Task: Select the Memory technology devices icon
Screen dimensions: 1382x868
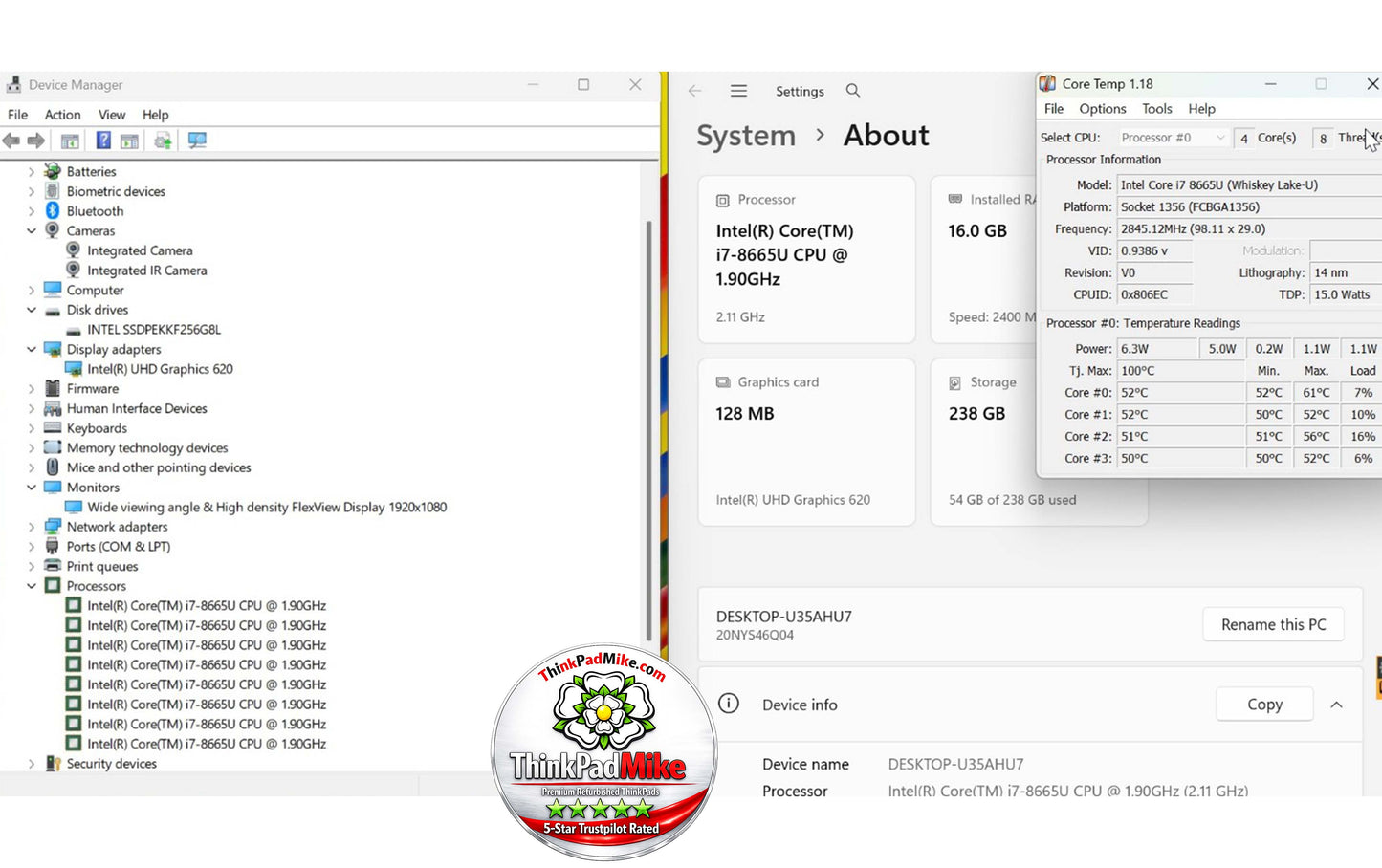Action: [53, 447]
